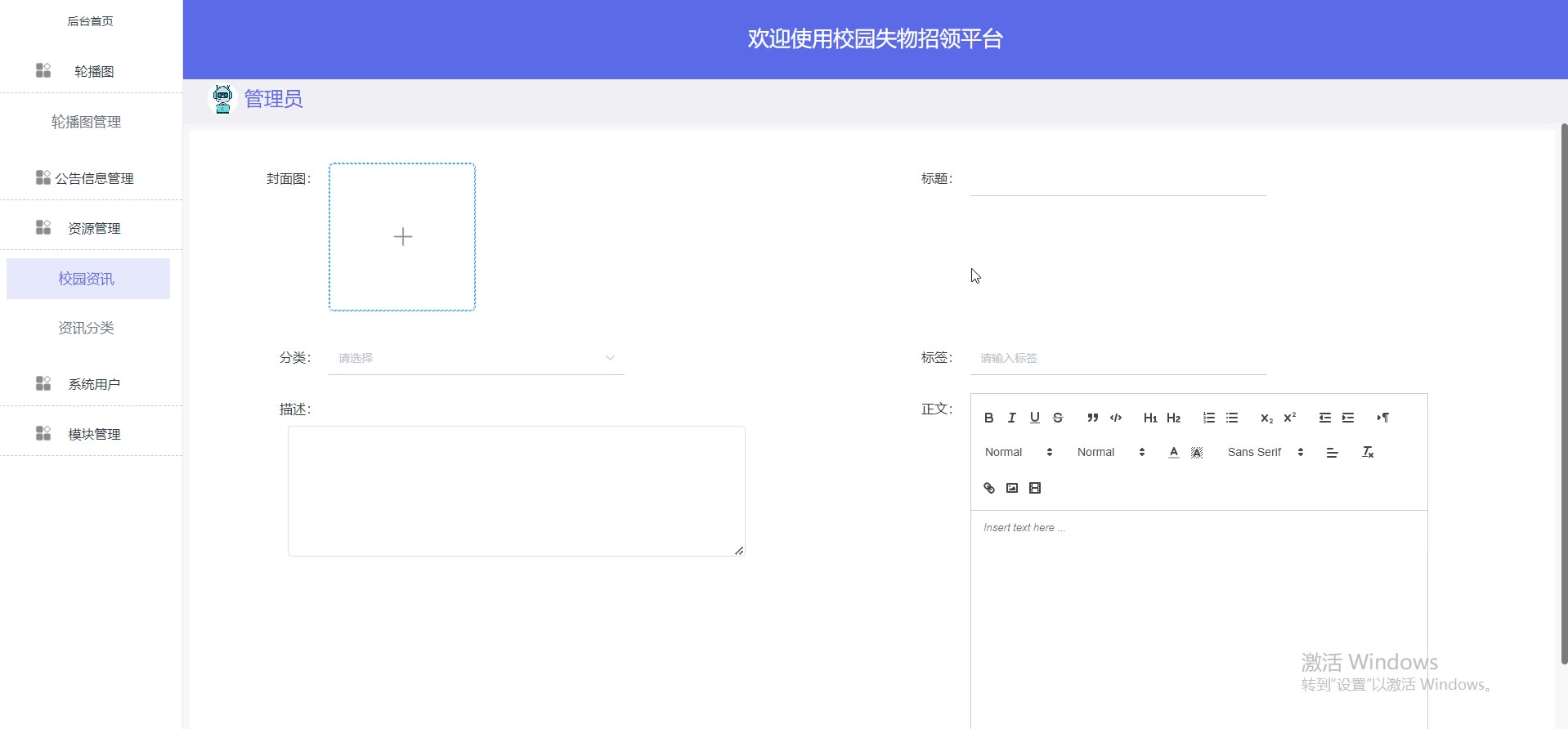Expand the 模块管理 sidebar menu
This screenshot has height=729, width=1568.
91,434
